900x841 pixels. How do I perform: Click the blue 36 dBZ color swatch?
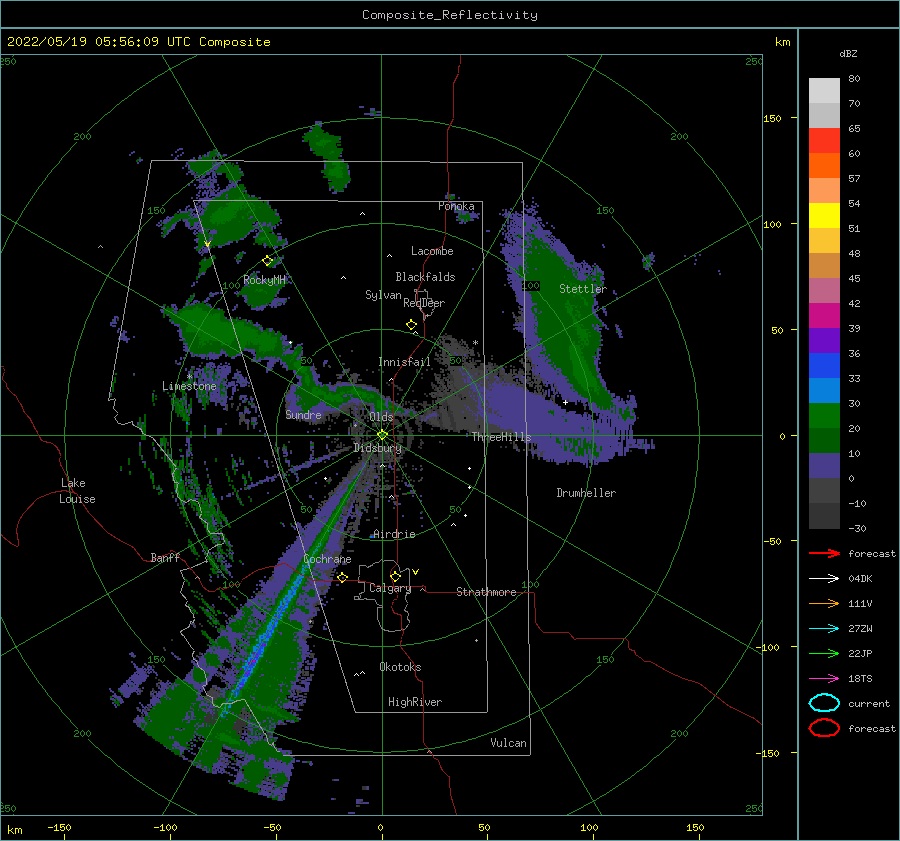(x=824, y=366)
